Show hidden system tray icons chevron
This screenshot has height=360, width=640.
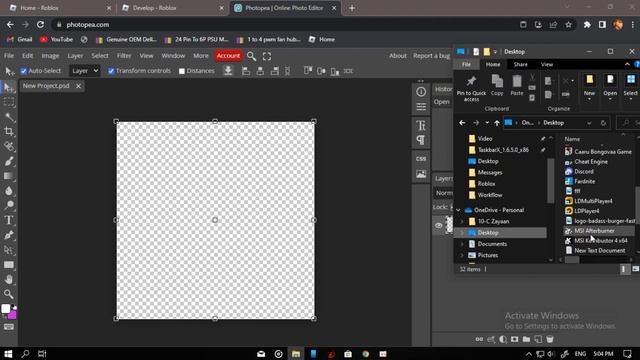[x=529, y=354]
